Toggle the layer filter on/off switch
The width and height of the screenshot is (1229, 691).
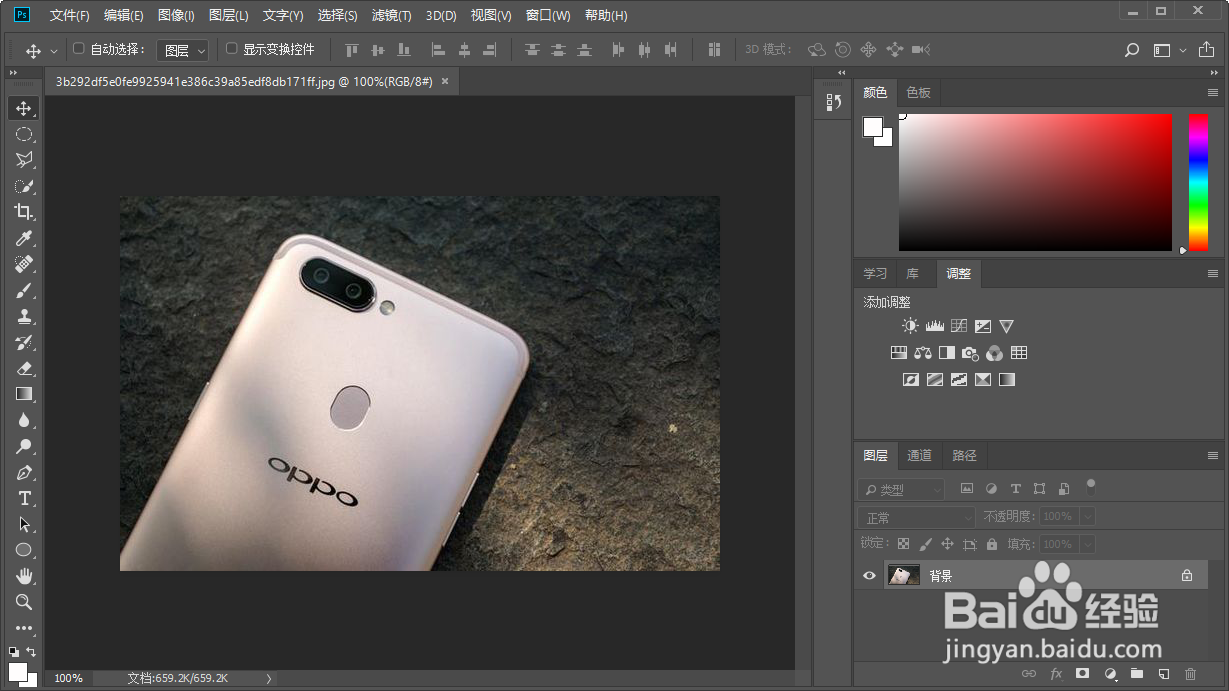pos(1091,487)
